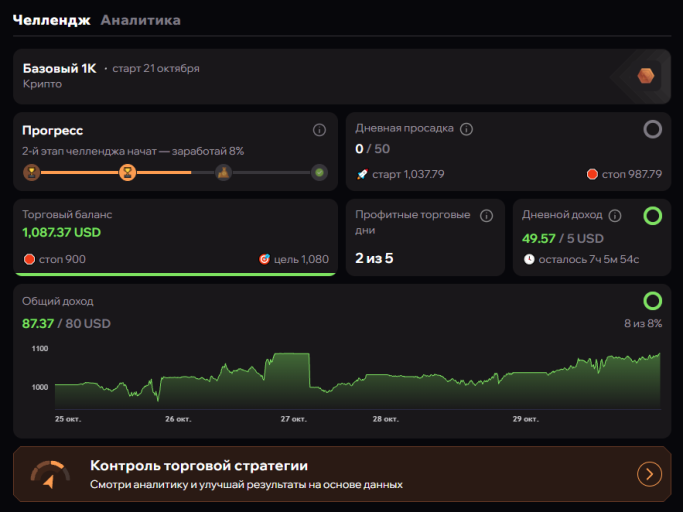Switch to the Аналитика tab

(x=140, y=20)
